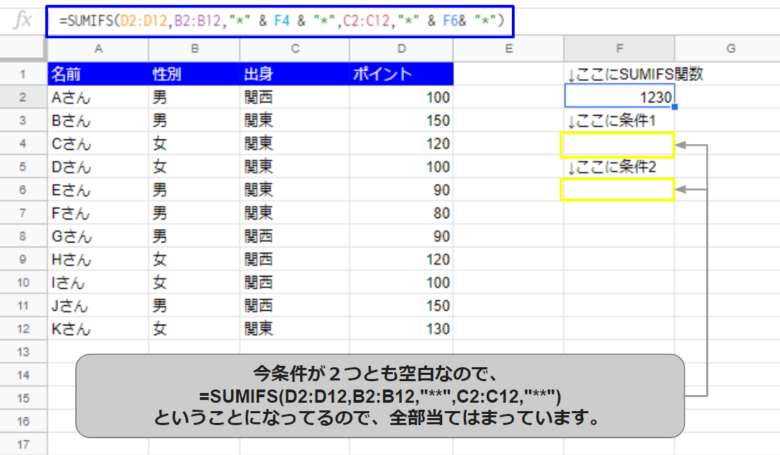Viewport: 780px width, 455px height.
Task: Click the SUMIFS formula bar input
Action: (x=280, y=21)
